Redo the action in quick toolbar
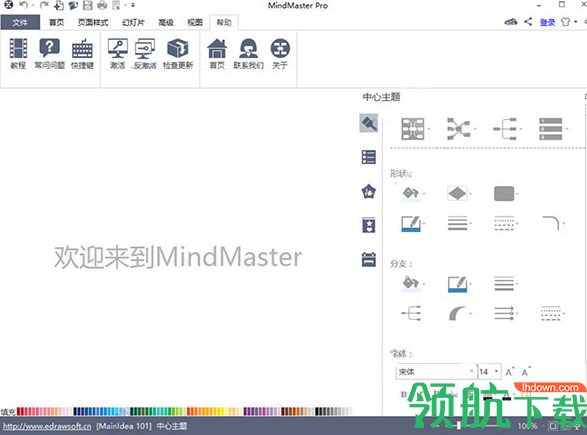 pyautogui.click(x=44, y=5)
